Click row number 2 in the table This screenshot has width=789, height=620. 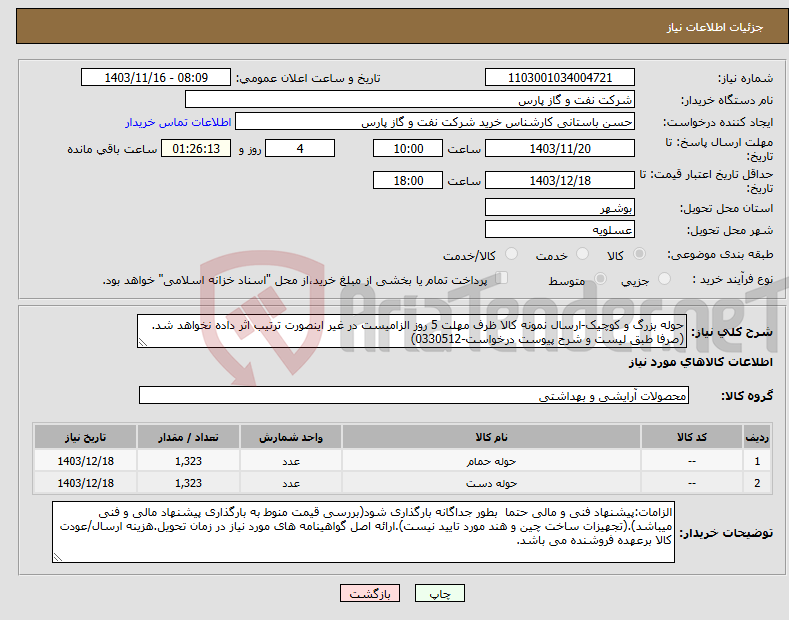tap(757, 483)
